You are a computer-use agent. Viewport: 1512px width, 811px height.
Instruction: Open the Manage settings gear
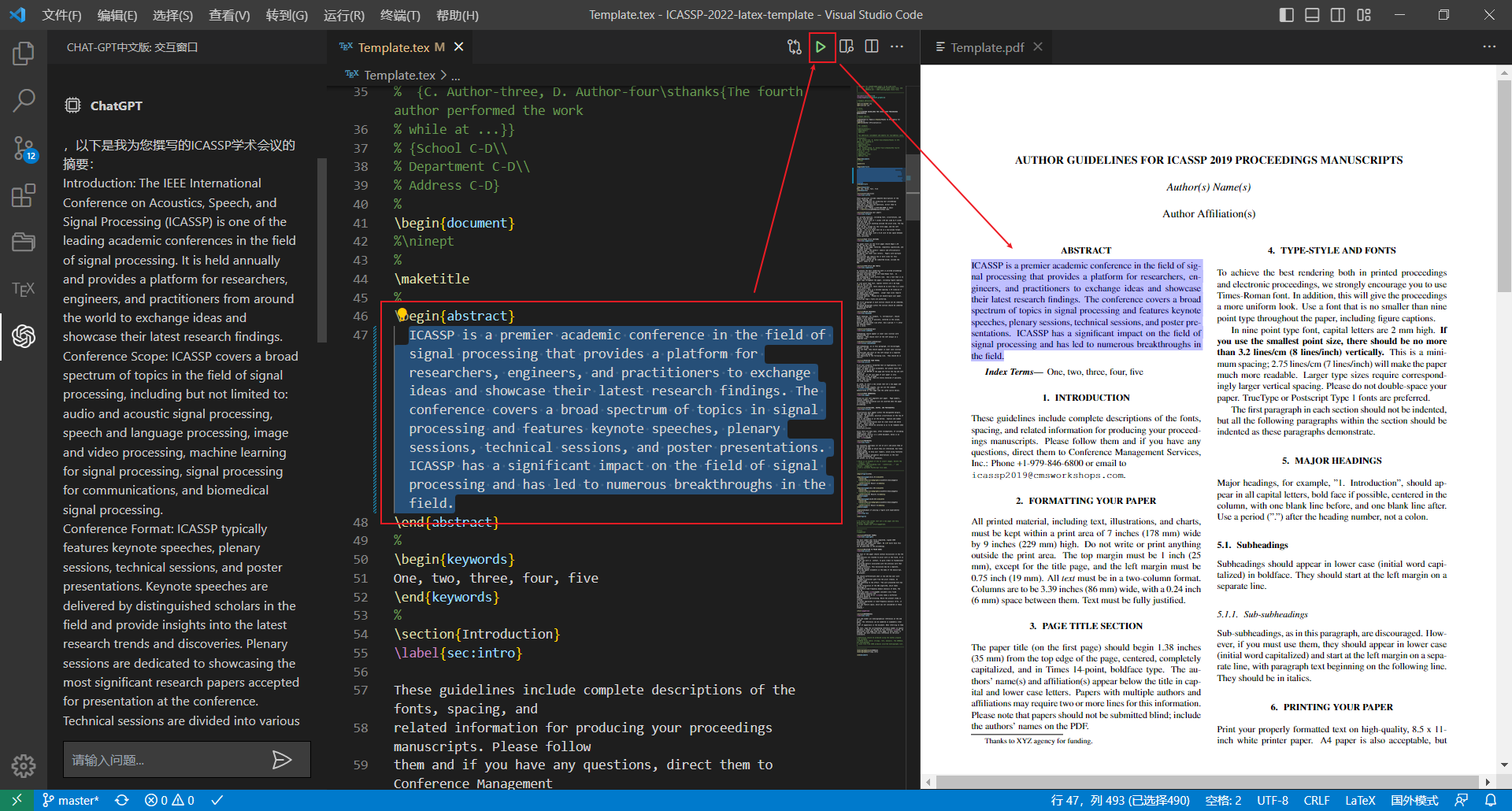(24, 765)
